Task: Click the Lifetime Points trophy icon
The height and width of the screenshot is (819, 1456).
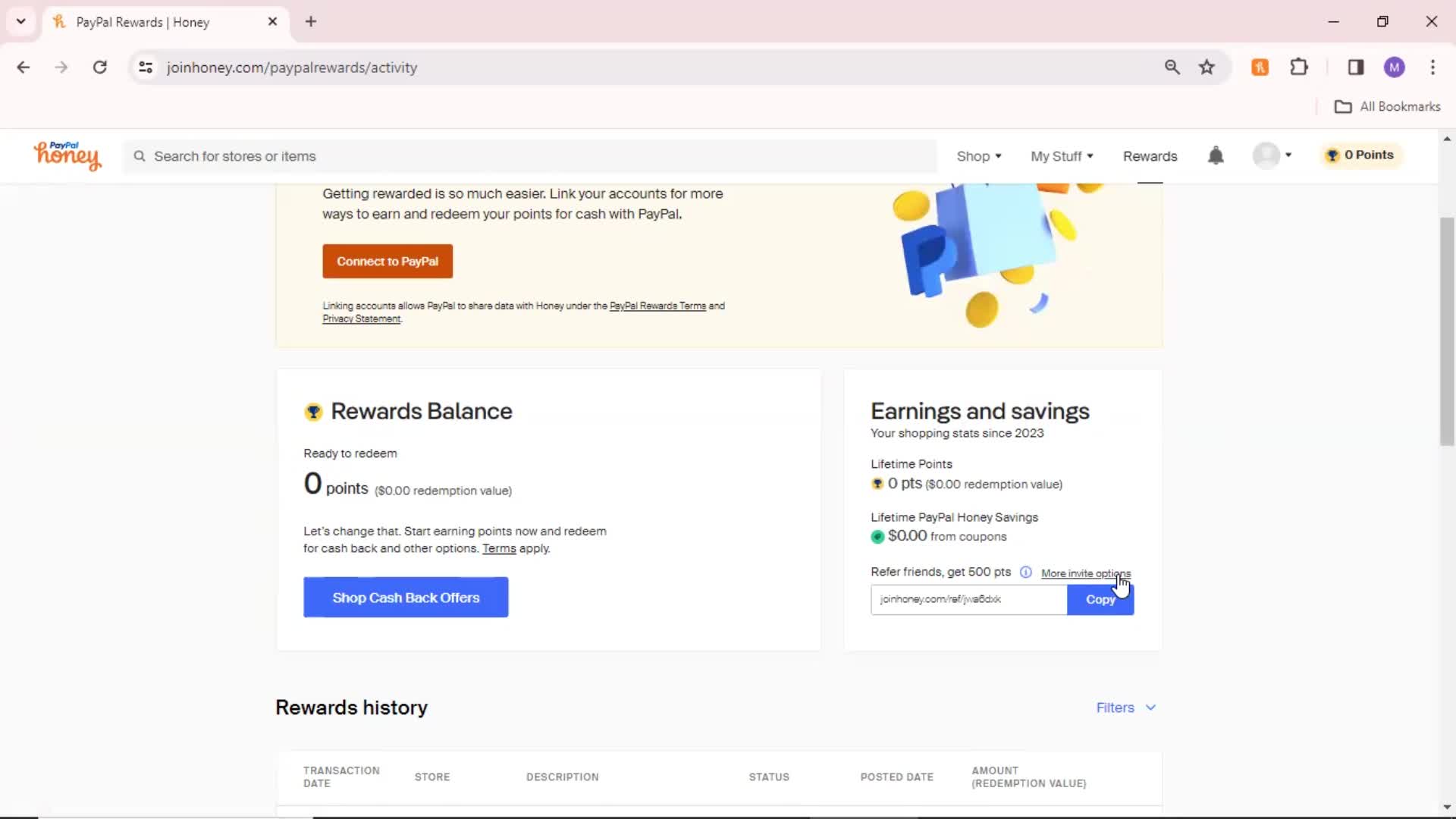Action: point(877,484)
